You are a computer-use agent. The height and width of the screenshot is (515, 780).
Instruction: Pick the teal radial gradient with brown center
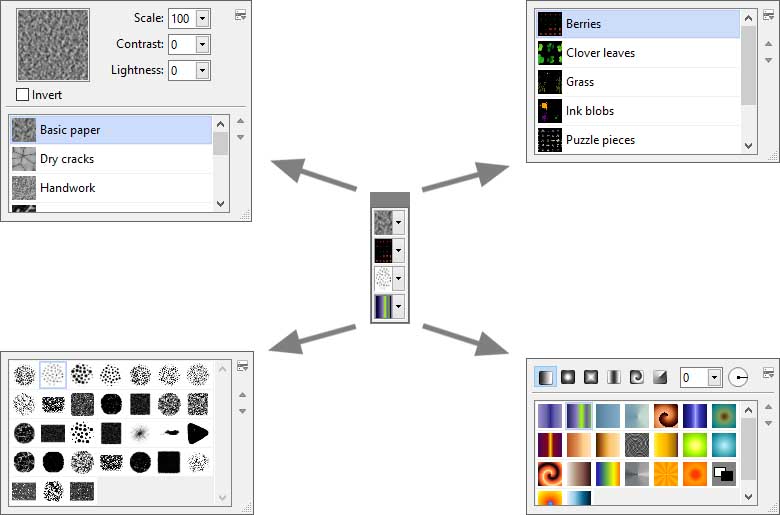[x=724, y=416]
